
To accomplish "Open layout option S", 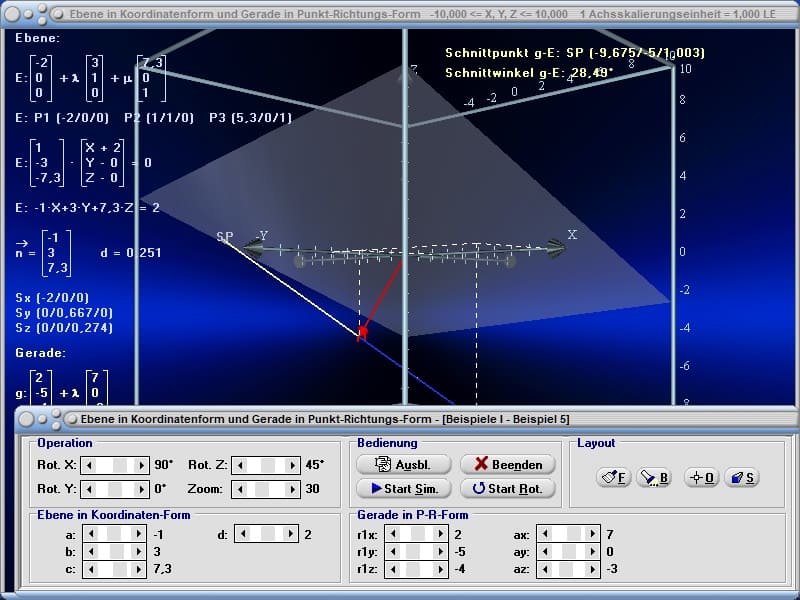I will coord(742,478).
